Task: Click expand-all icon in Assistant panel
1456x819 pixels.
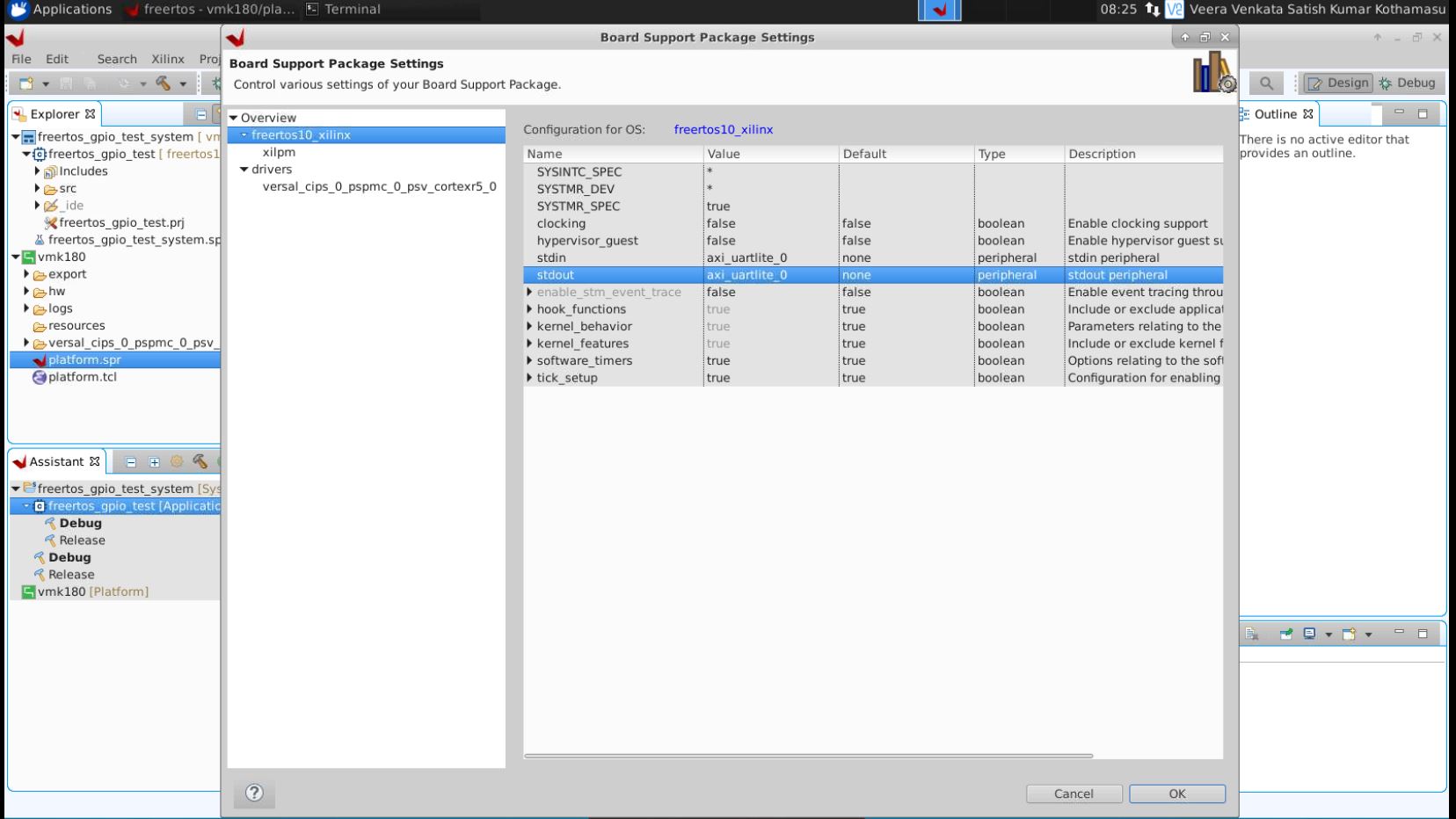Action: pyautogui.click(x=154, y=462)
